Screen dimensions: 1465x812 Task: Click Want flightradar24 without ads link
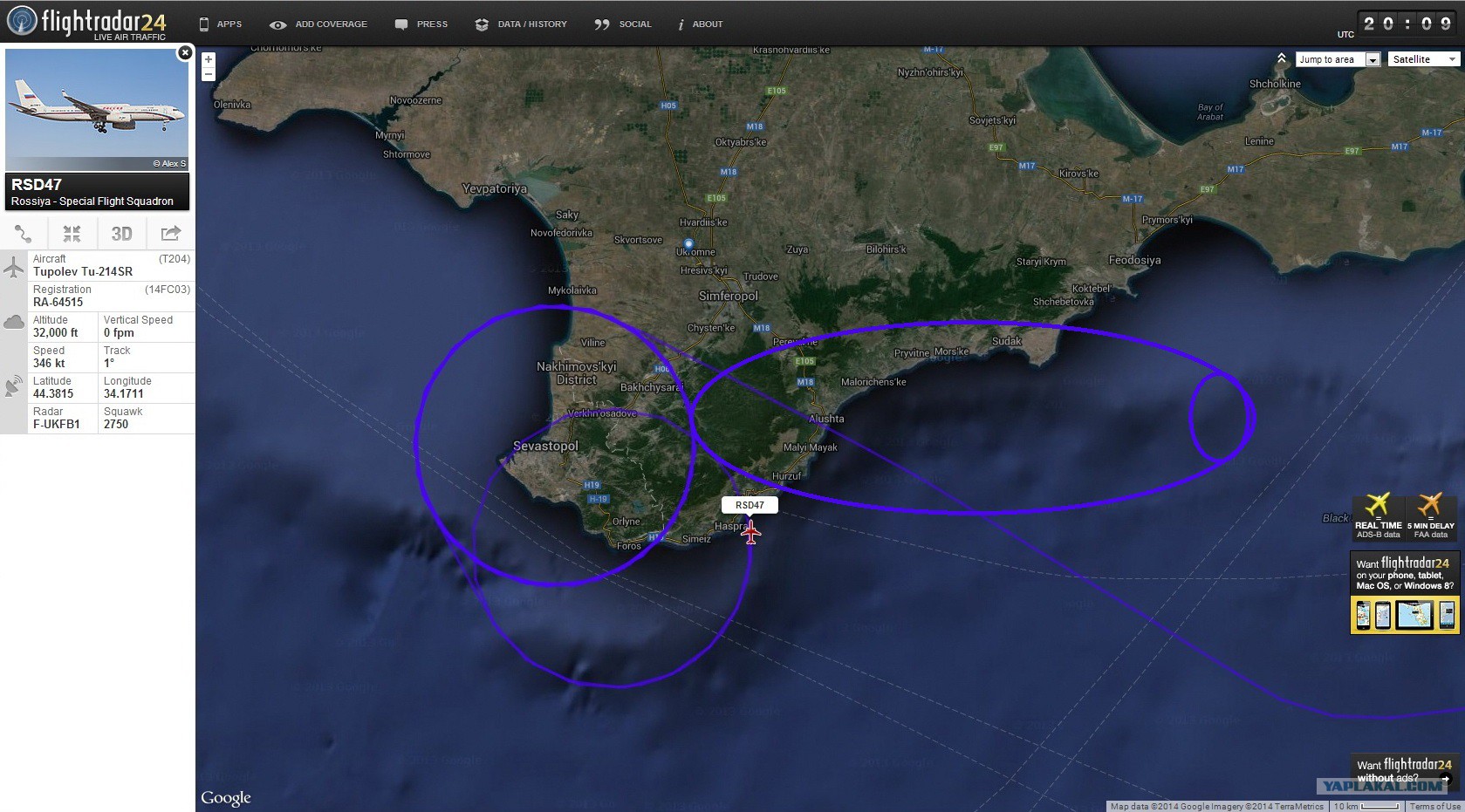point(1404,771)
